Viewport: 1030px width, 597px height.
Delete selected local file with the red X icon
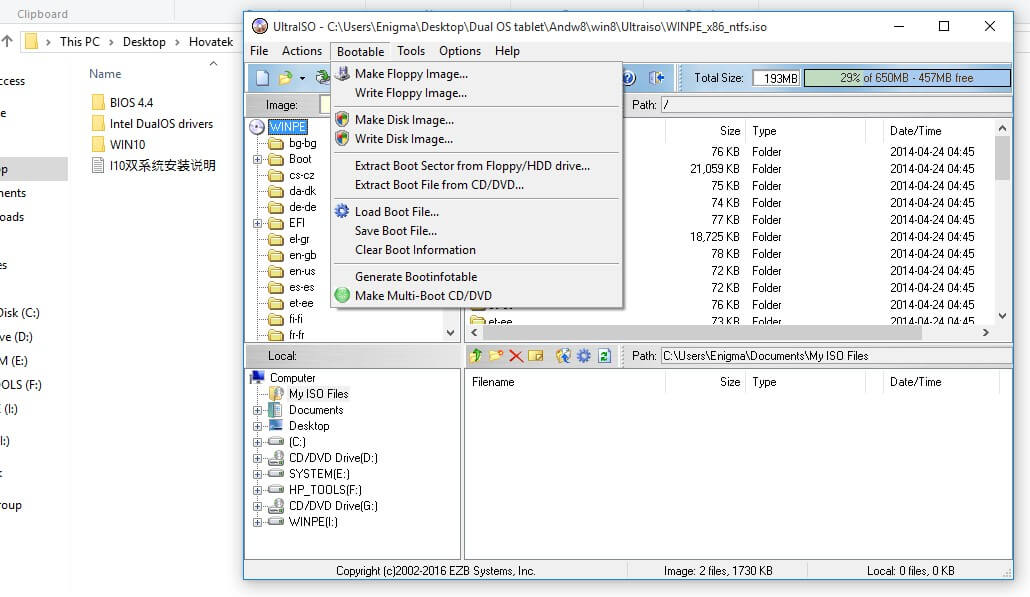515,355
